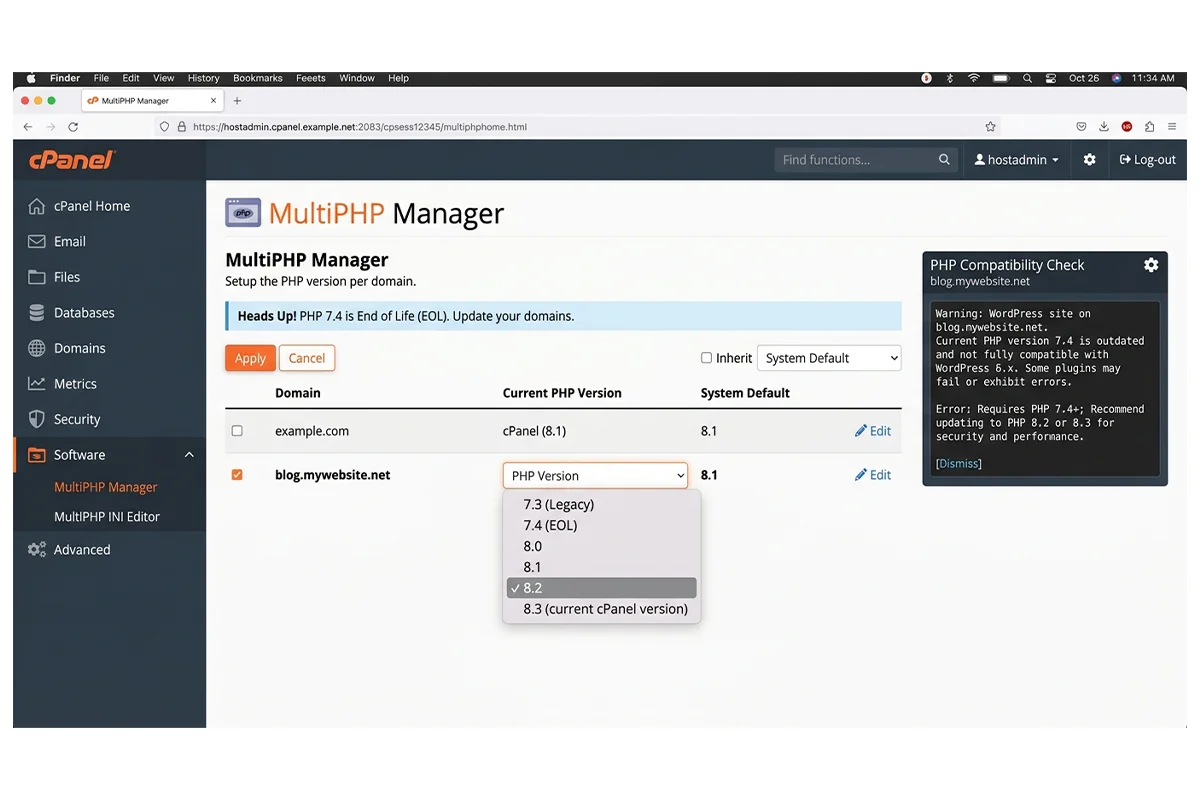This screenshot has height=800, width=1200.
Task: Log out of cPanel
Action: click(1147, 160)
